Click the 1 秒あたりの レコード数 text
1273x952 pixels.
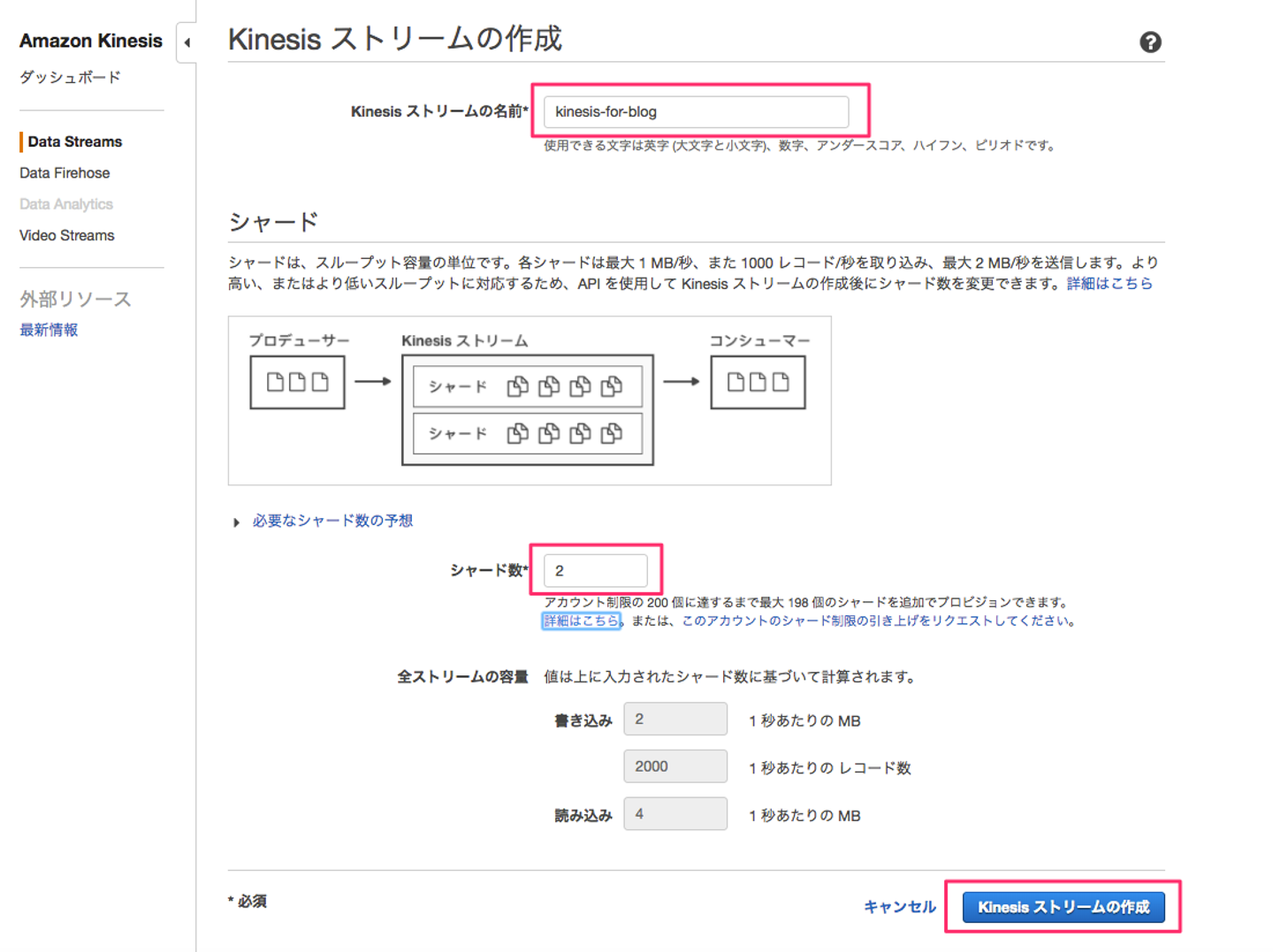point(829,767)
